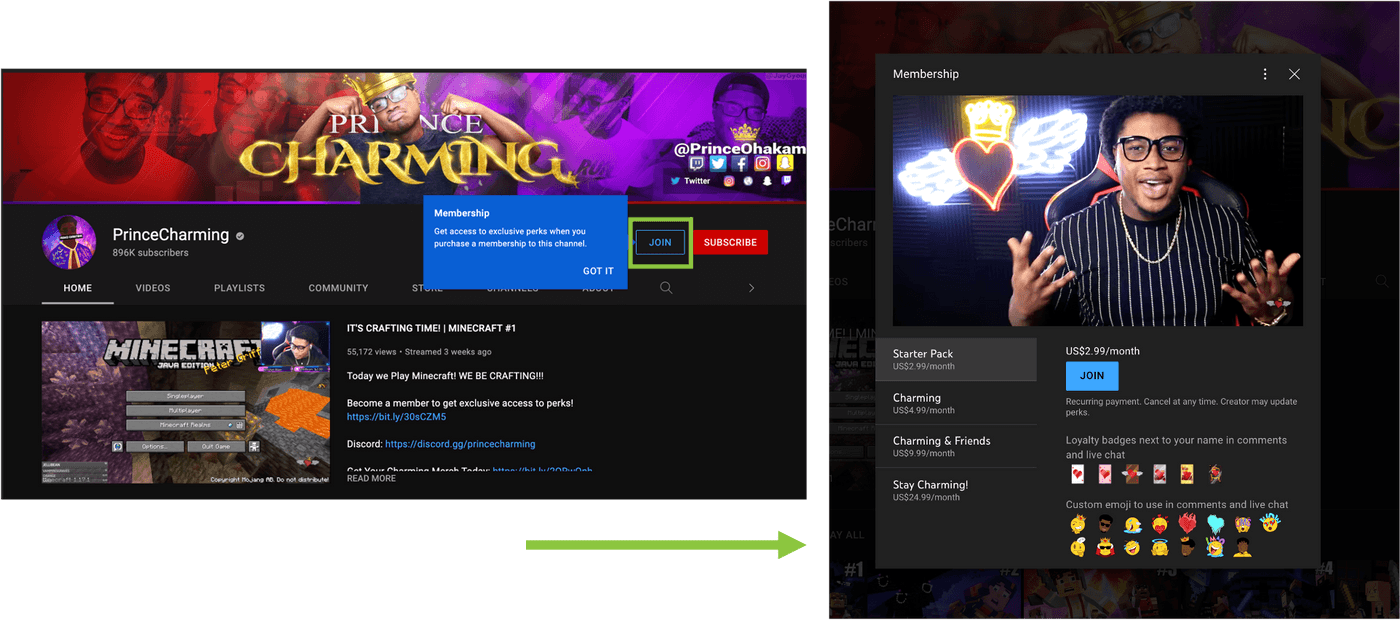Viewport: 1400px width, 620px height.
Task: Click large yellow Snapchat icon in banner art
Action: [x=785, y=163]
